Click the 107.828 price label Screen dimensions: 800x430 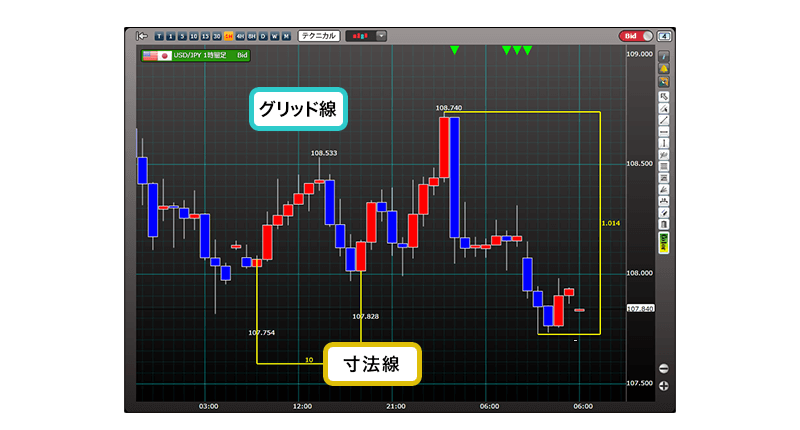[366, 317]
